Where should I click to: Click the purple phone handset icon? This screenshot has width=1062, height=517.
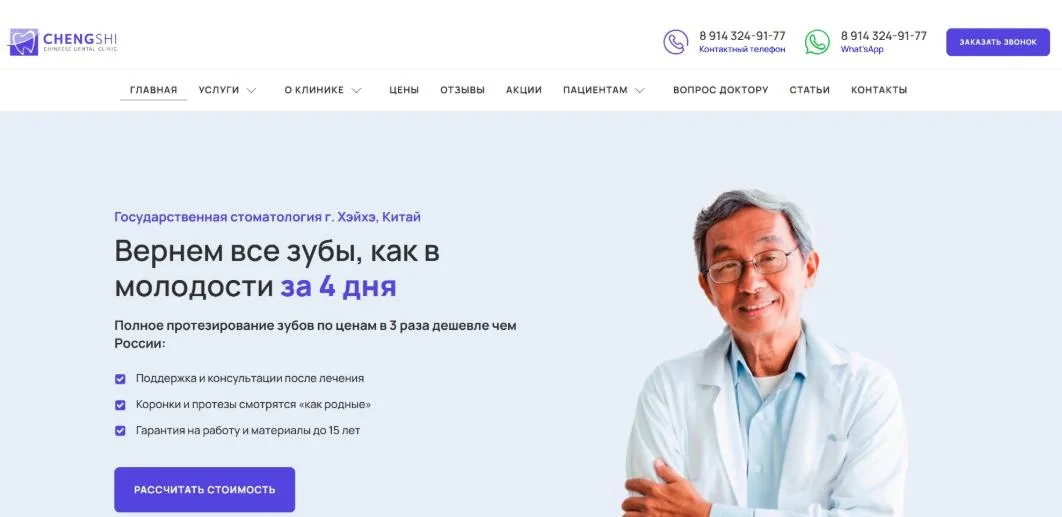675,42
